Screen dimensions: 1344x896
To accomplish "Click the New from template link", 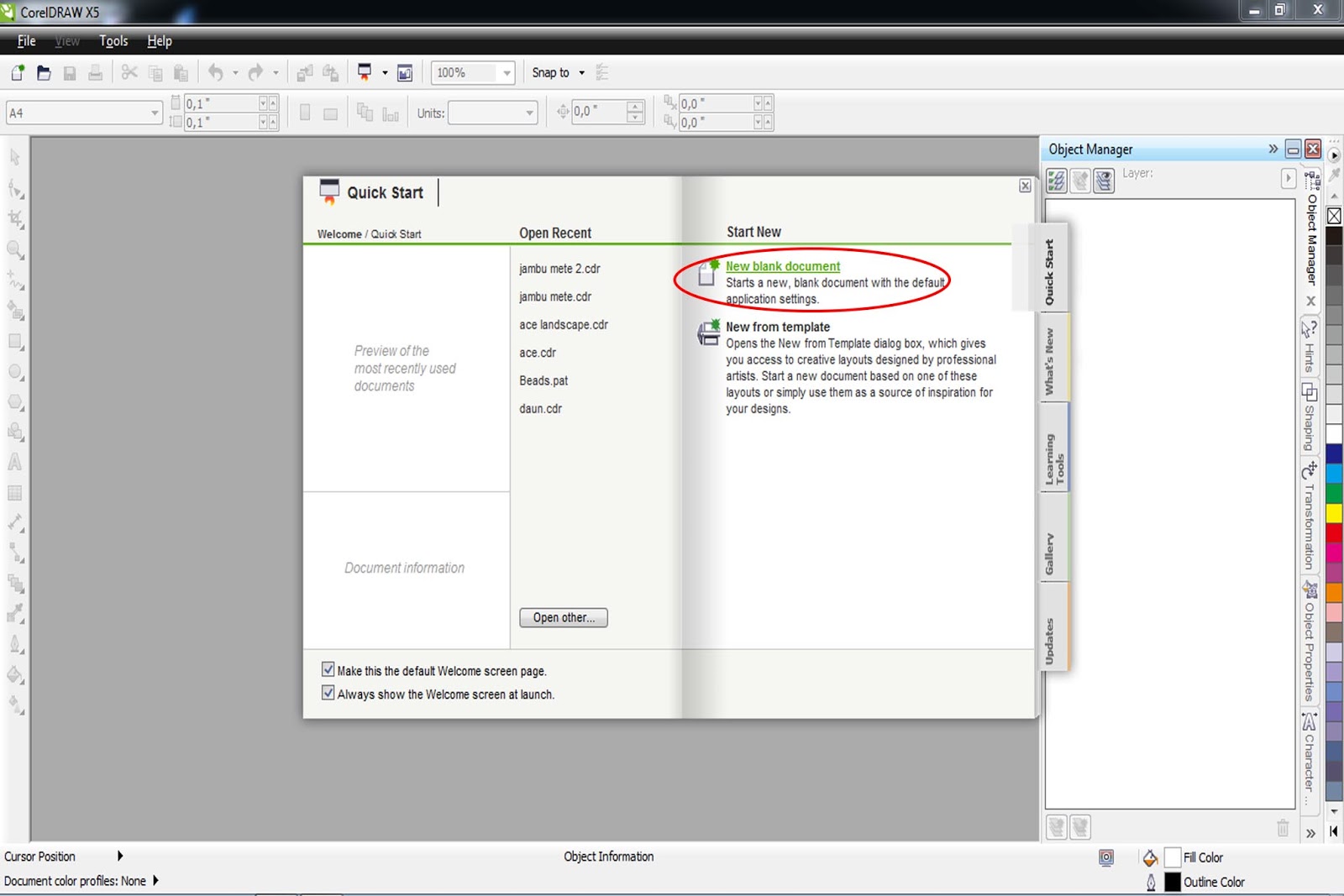I will pyautogui.click(x=778, y=327).
